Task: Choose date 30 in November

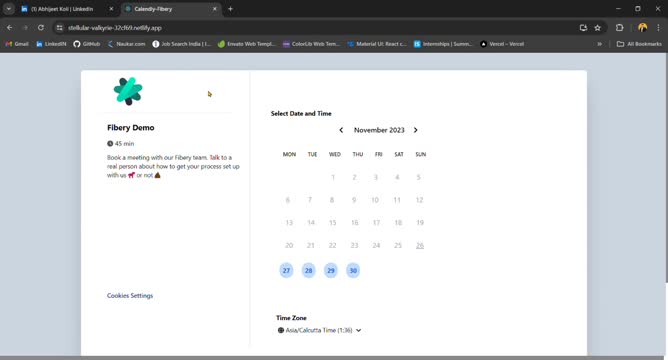Action: pos(353,270)
